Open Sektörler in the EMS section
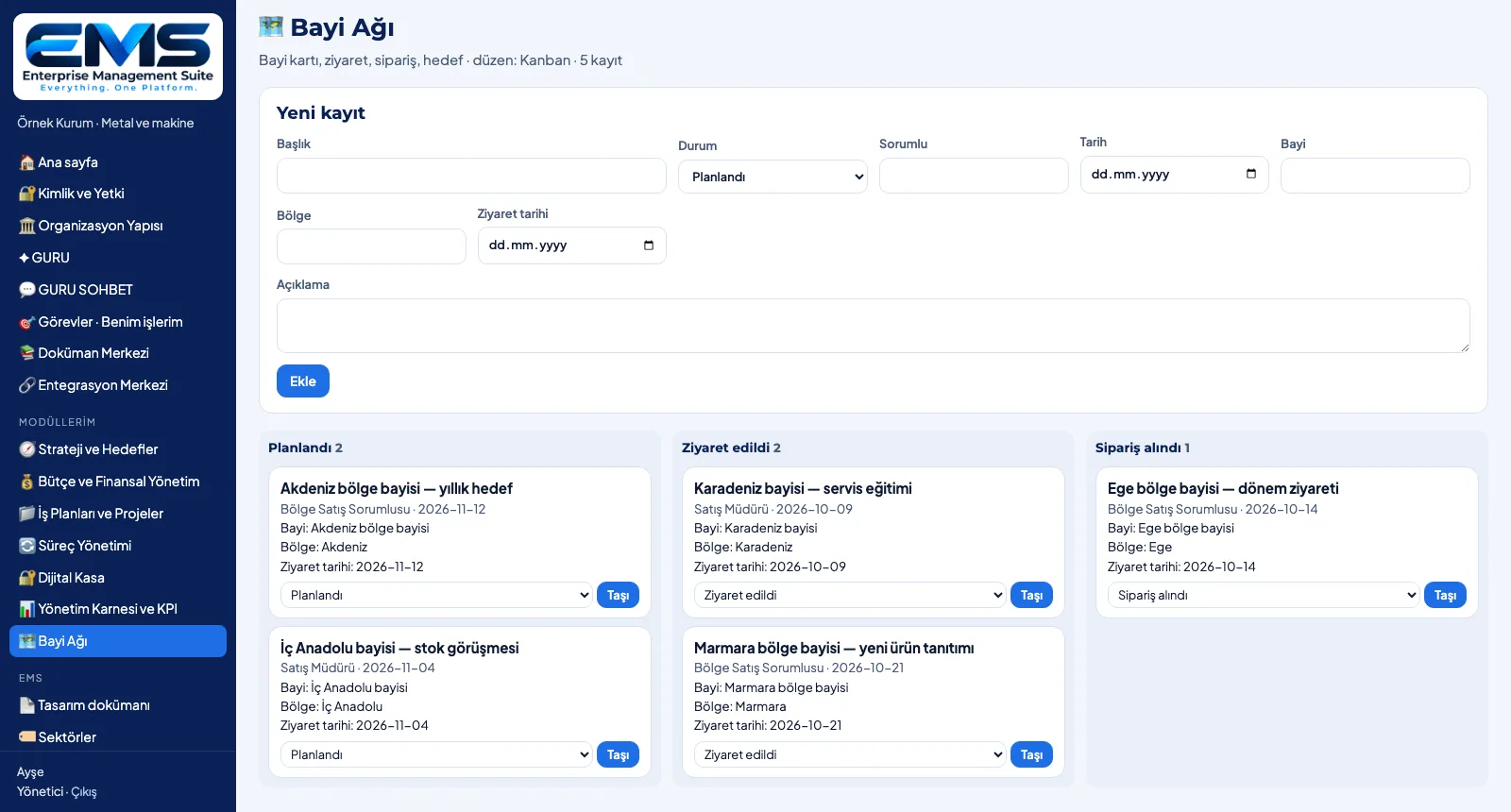Image resolution: width=1511 pixels, height=812 pixels. tap(118, 737)
